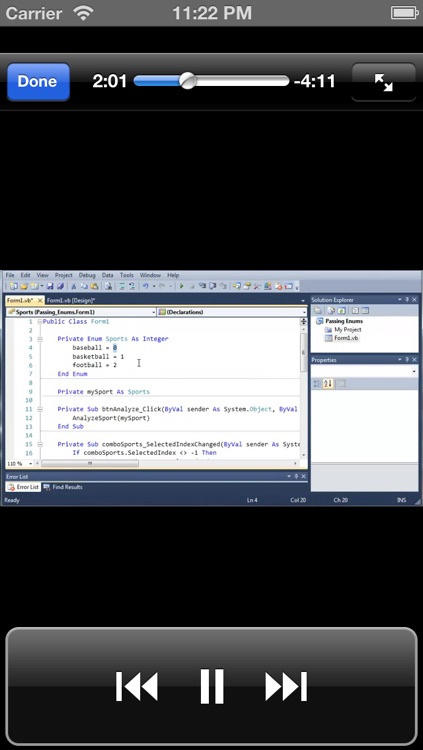Collapse the comboSports_SelectedIndexChanged sub outline
This screenshot has height=750, width=423.
[x=40, y=444]
